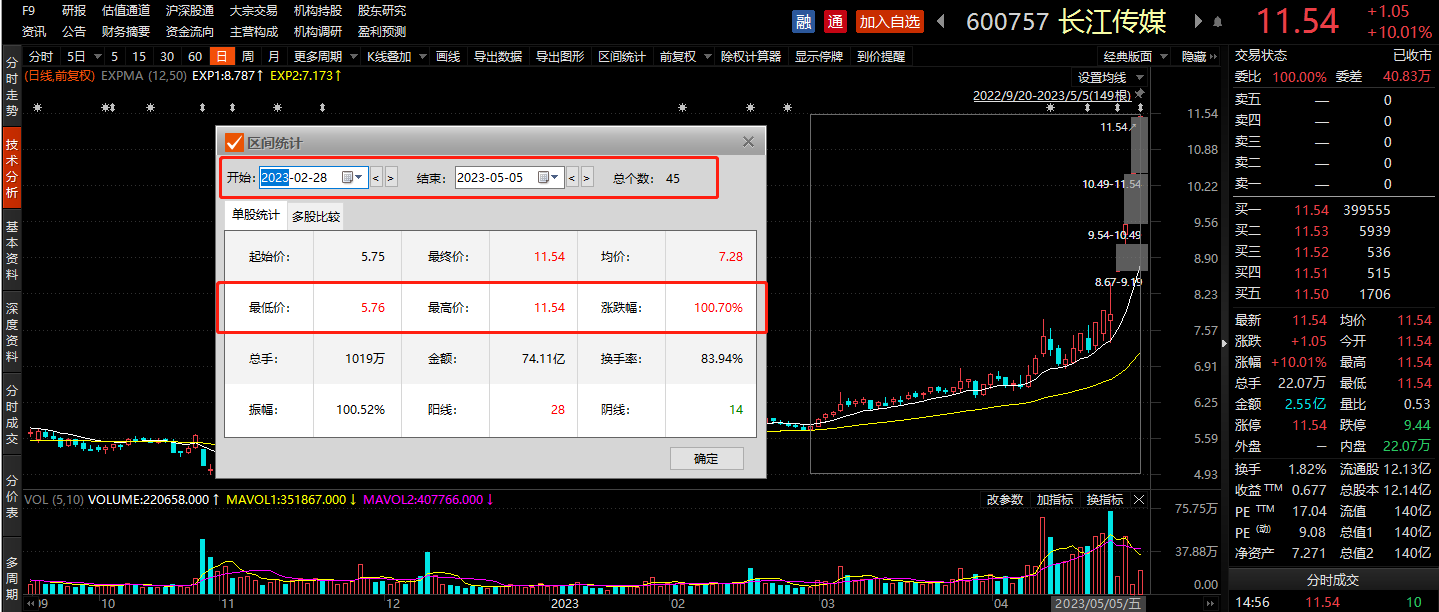This screenshot has width=1439, height=612.
Task: Open 大宗交易 menu item
Action: [x=254, y=11]
